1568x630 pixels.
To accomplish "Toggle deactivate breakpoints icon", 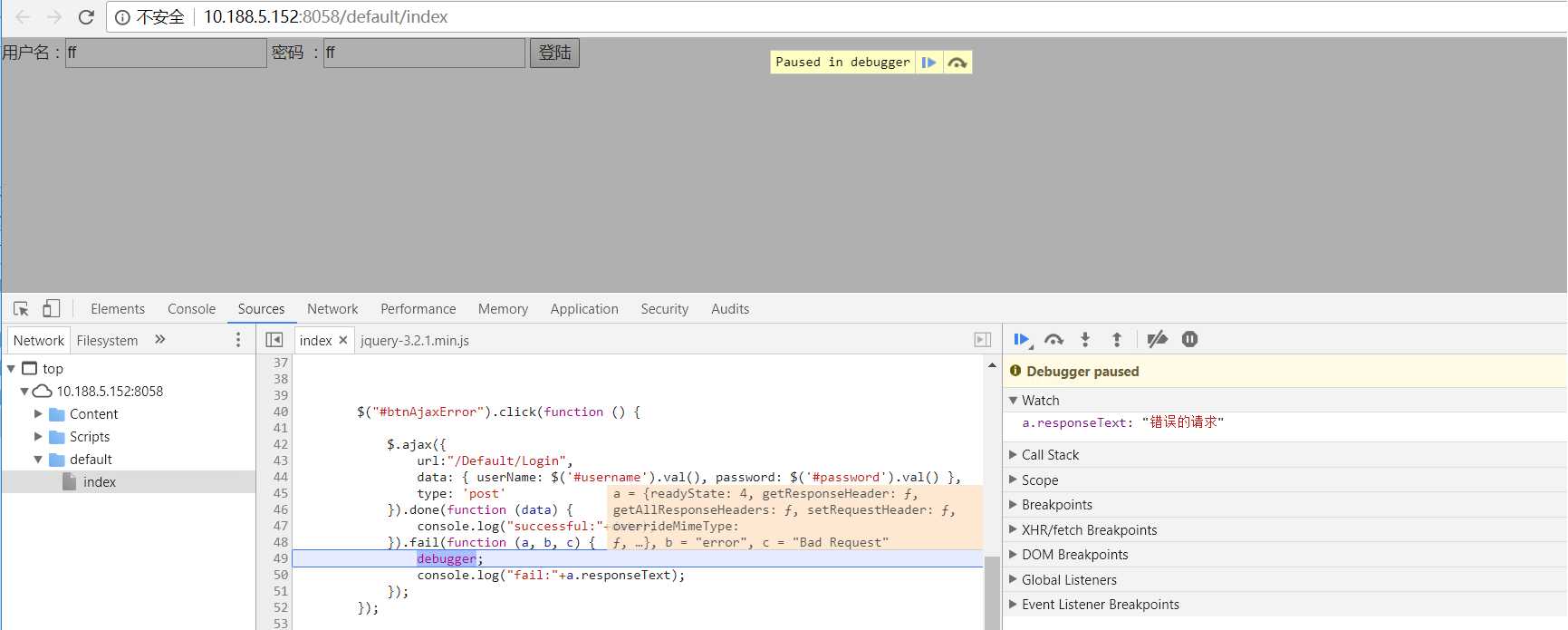I will (1157, 340).
